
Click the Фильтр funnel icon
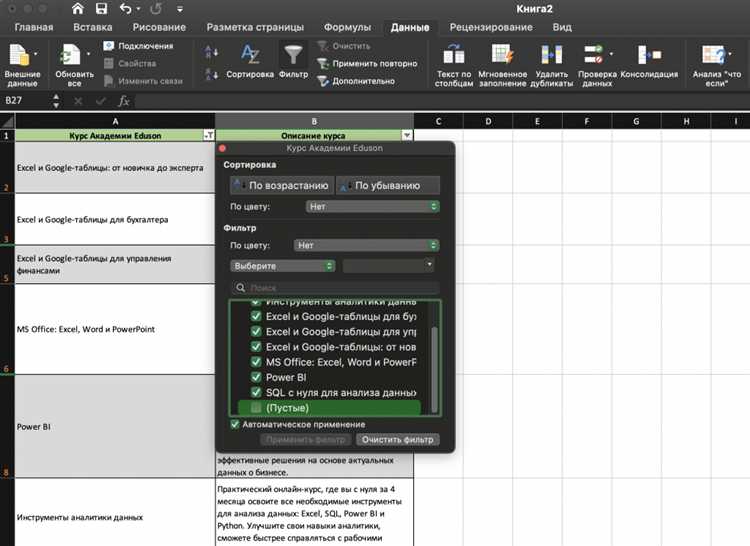(x=293, y=55)
